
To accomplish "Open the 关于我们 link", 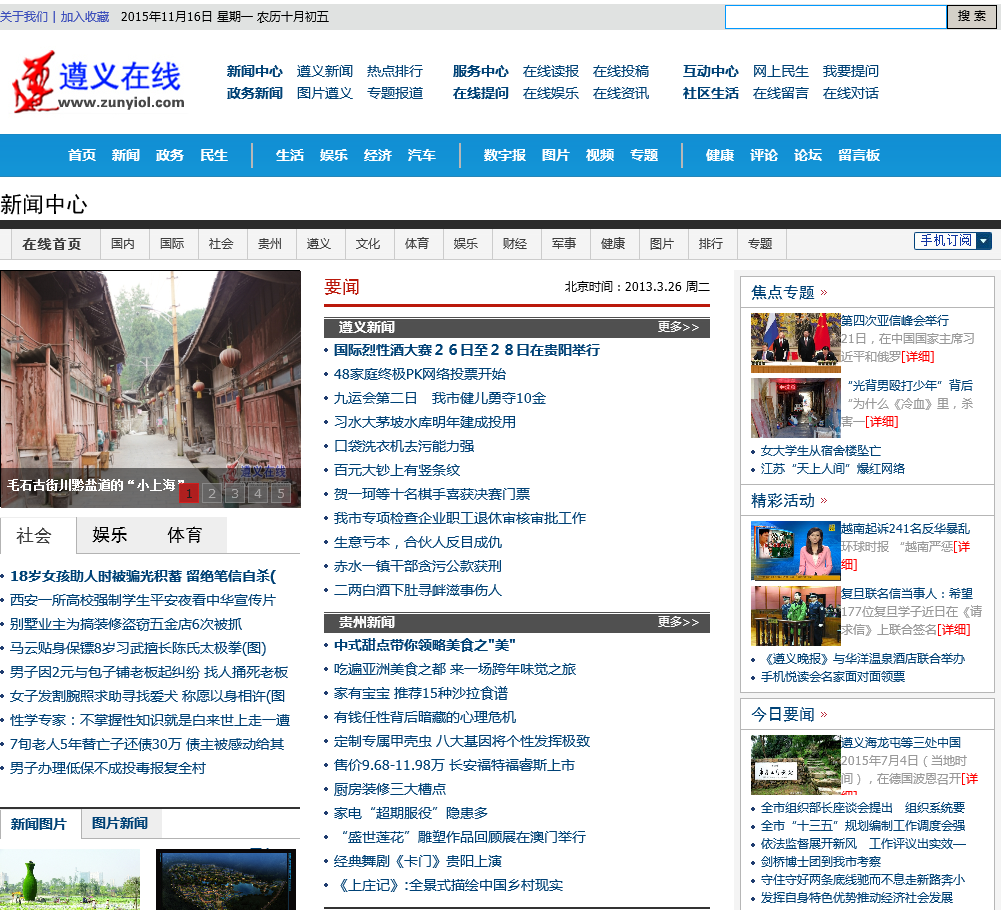I will point(24,17).
